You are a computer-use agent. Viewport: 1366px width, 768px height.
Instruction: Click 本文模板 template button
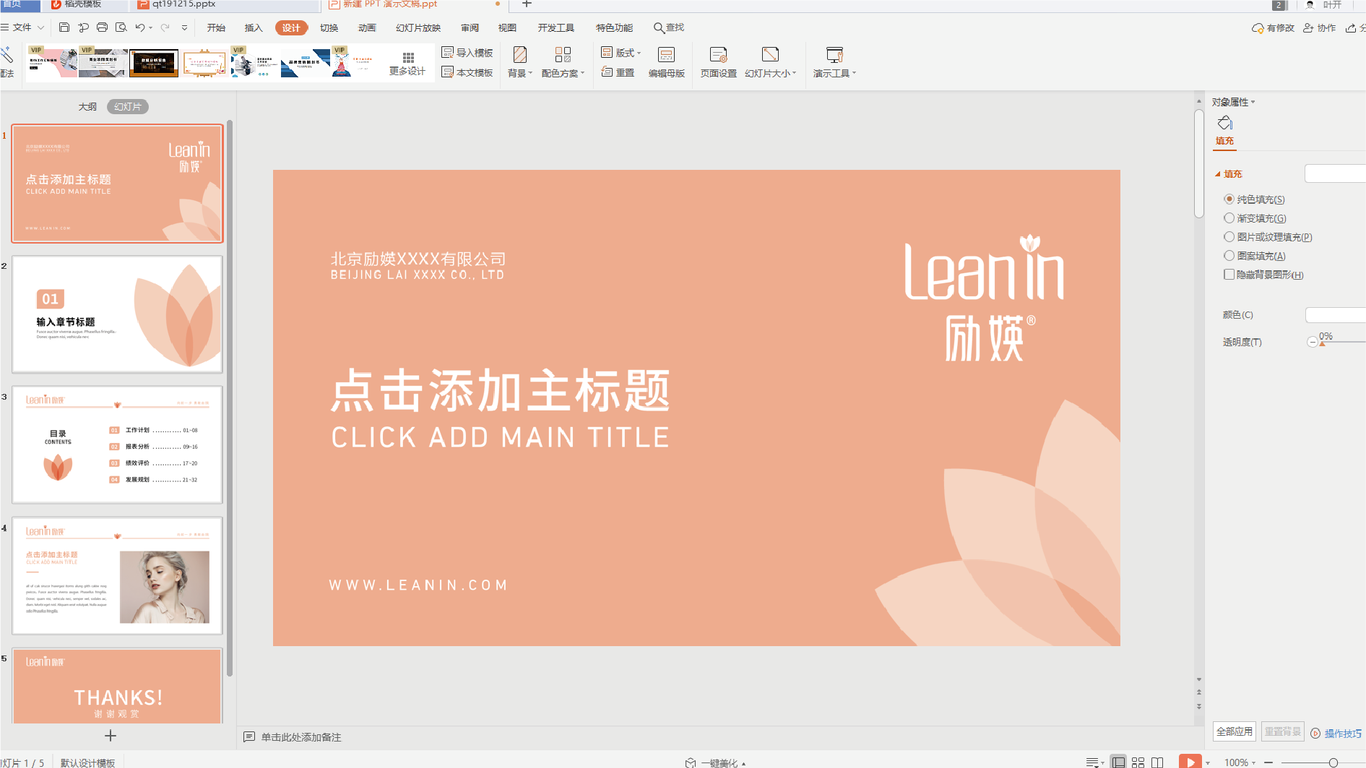[467, 72]
